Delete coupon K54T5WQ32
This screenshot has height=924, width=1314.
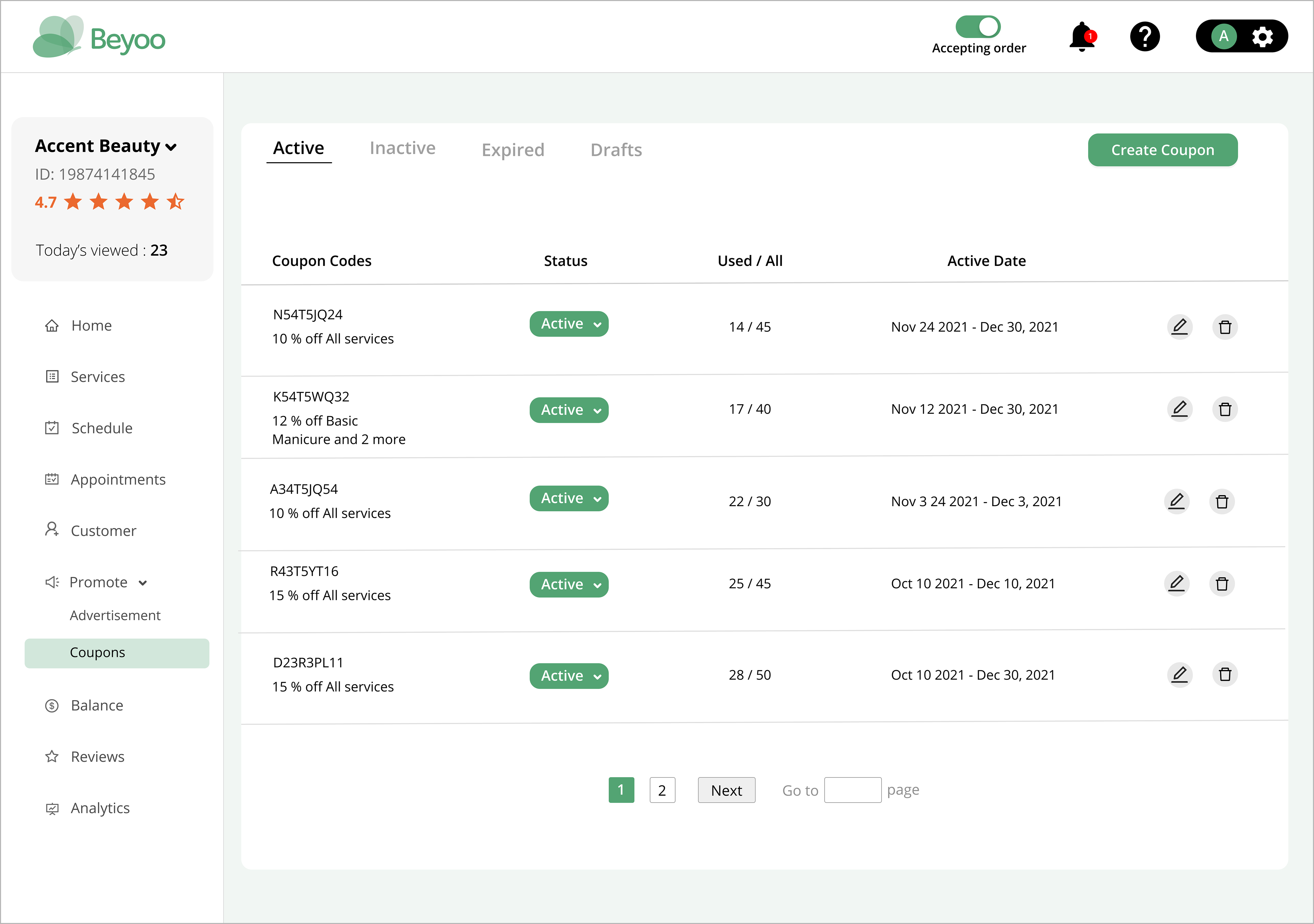[x=1225, y=409]
